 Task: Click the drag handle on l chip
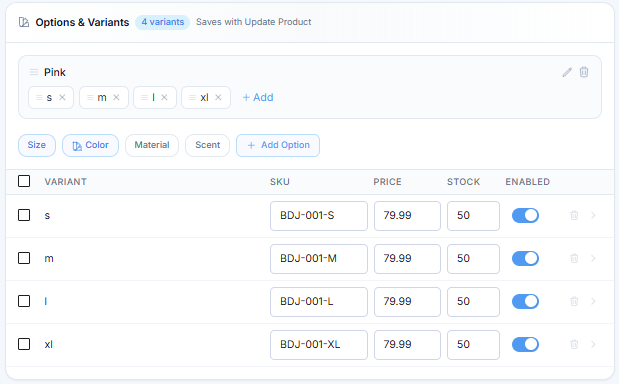[144, 97]
